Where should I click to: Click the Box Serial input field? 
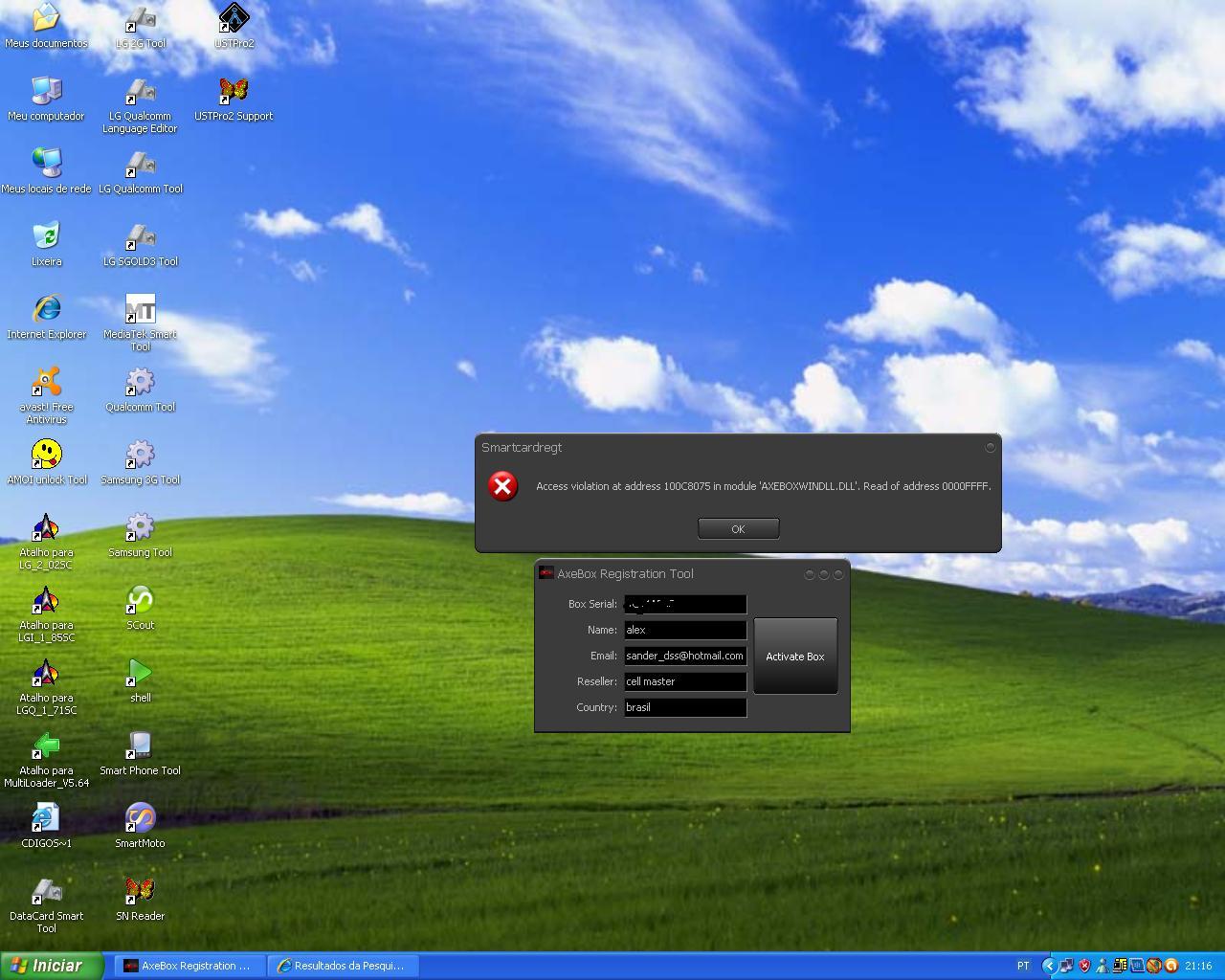(x=684, y=604)
